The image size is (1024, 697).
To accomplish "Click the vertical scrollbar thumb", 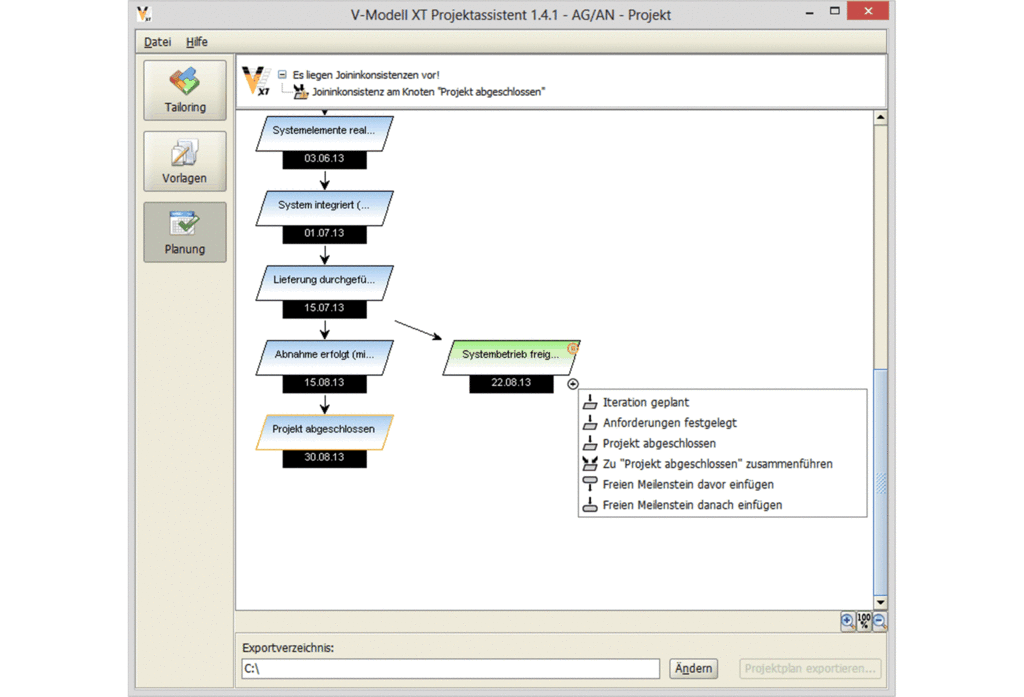I will tap(880, 481).
